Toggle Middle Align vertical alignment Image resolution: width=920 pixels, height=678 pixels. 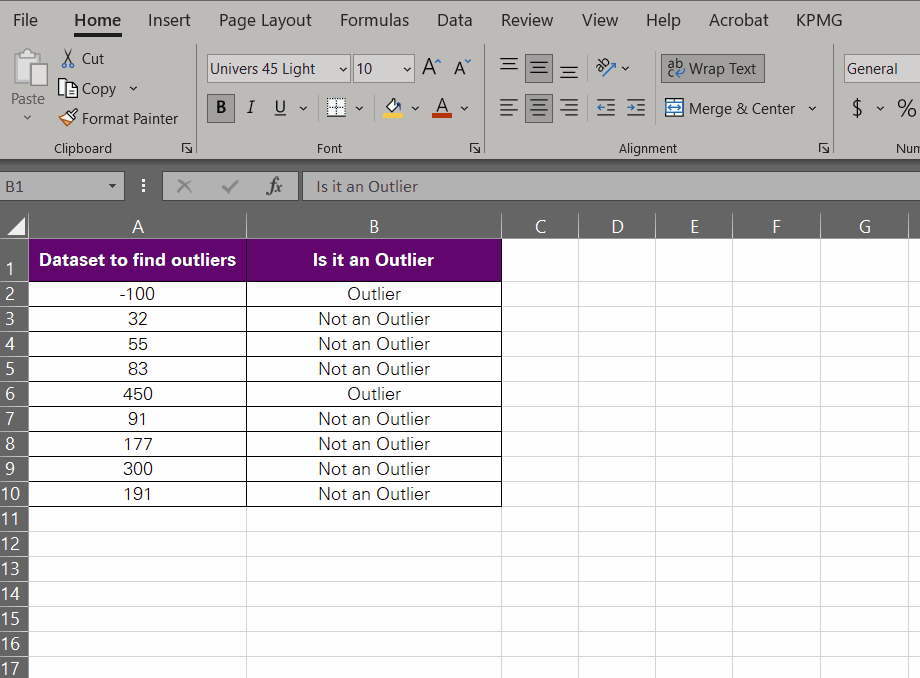click(538, 68)
